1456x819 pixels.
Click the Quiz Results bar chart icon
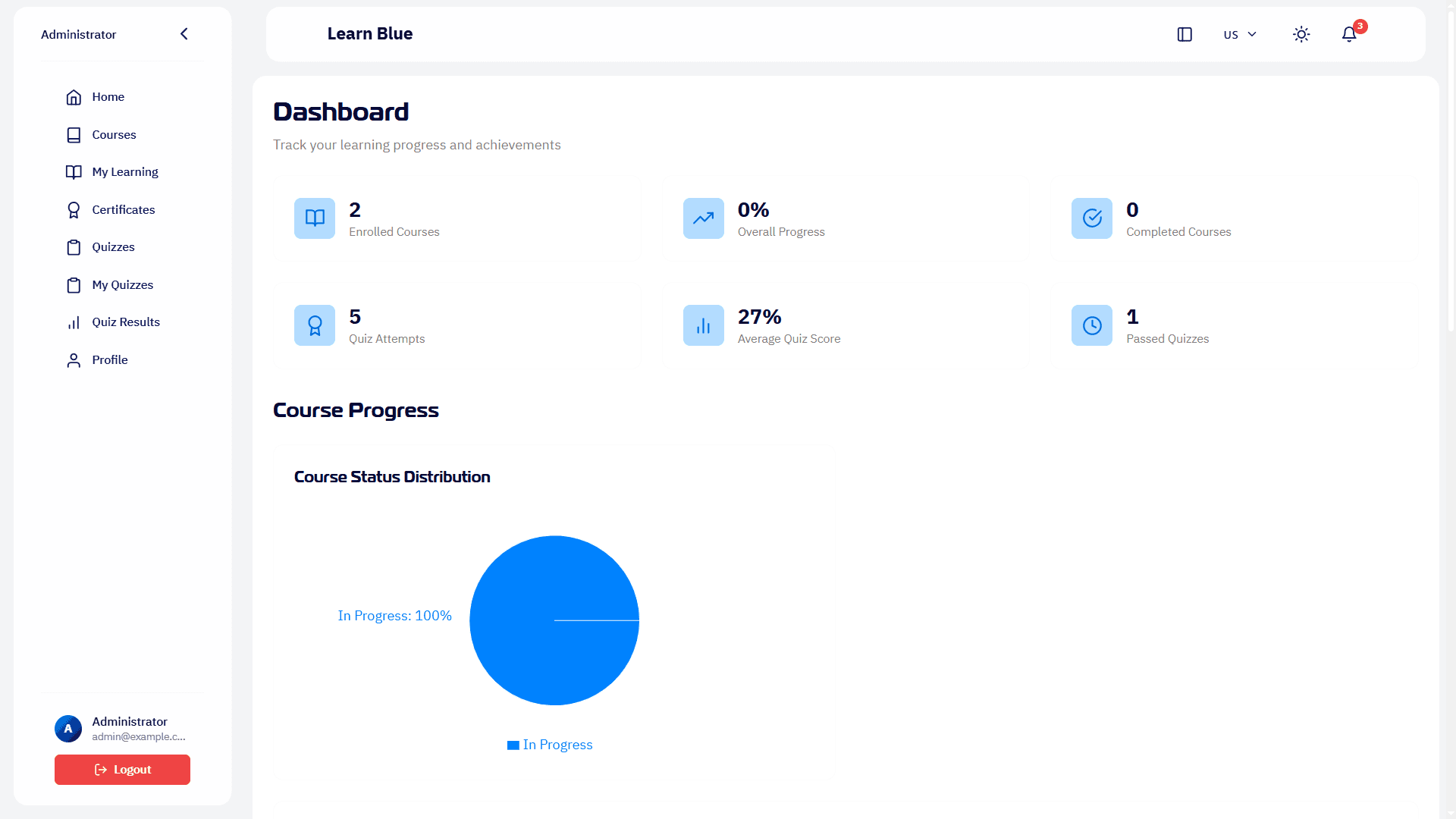pyautogui.click(x=74, y=322)
